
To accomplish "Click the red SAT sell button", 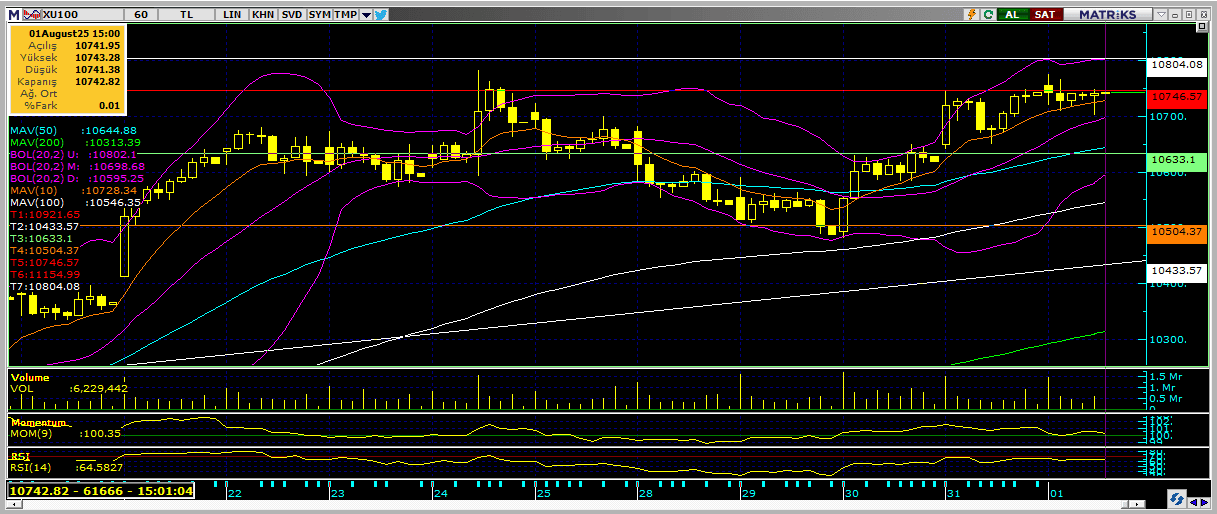I will pyautogui.click(x=1045, y=15).
